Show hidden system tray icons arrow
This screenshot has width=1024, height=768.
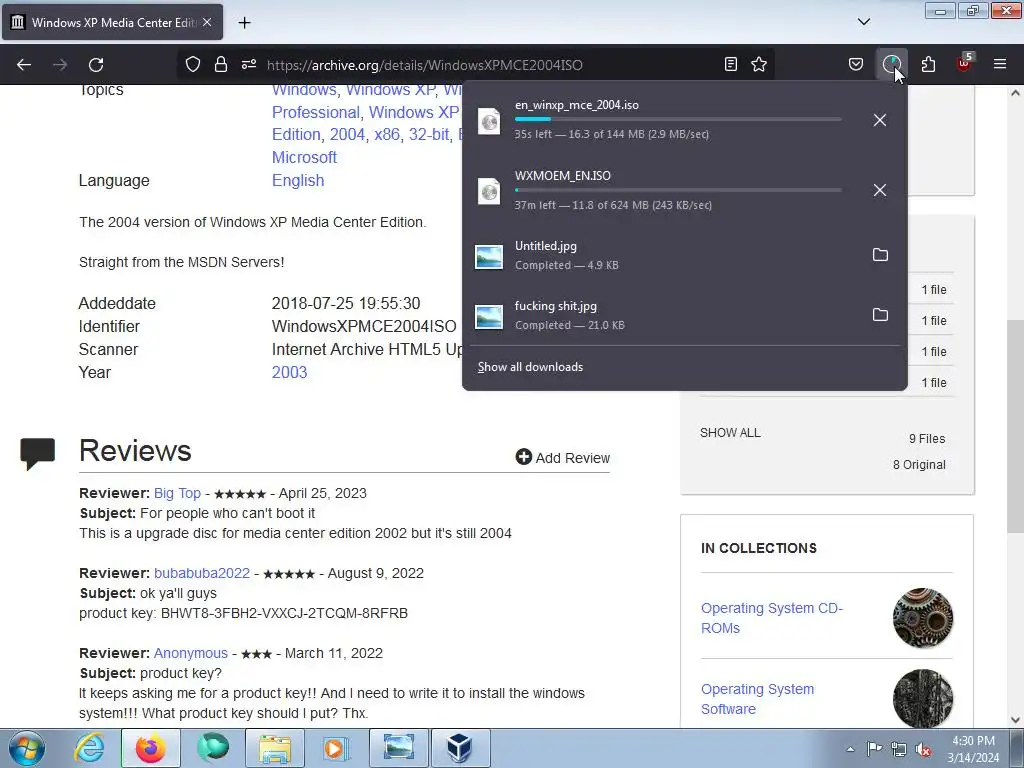pyautogui.click(x=850, y=749)
